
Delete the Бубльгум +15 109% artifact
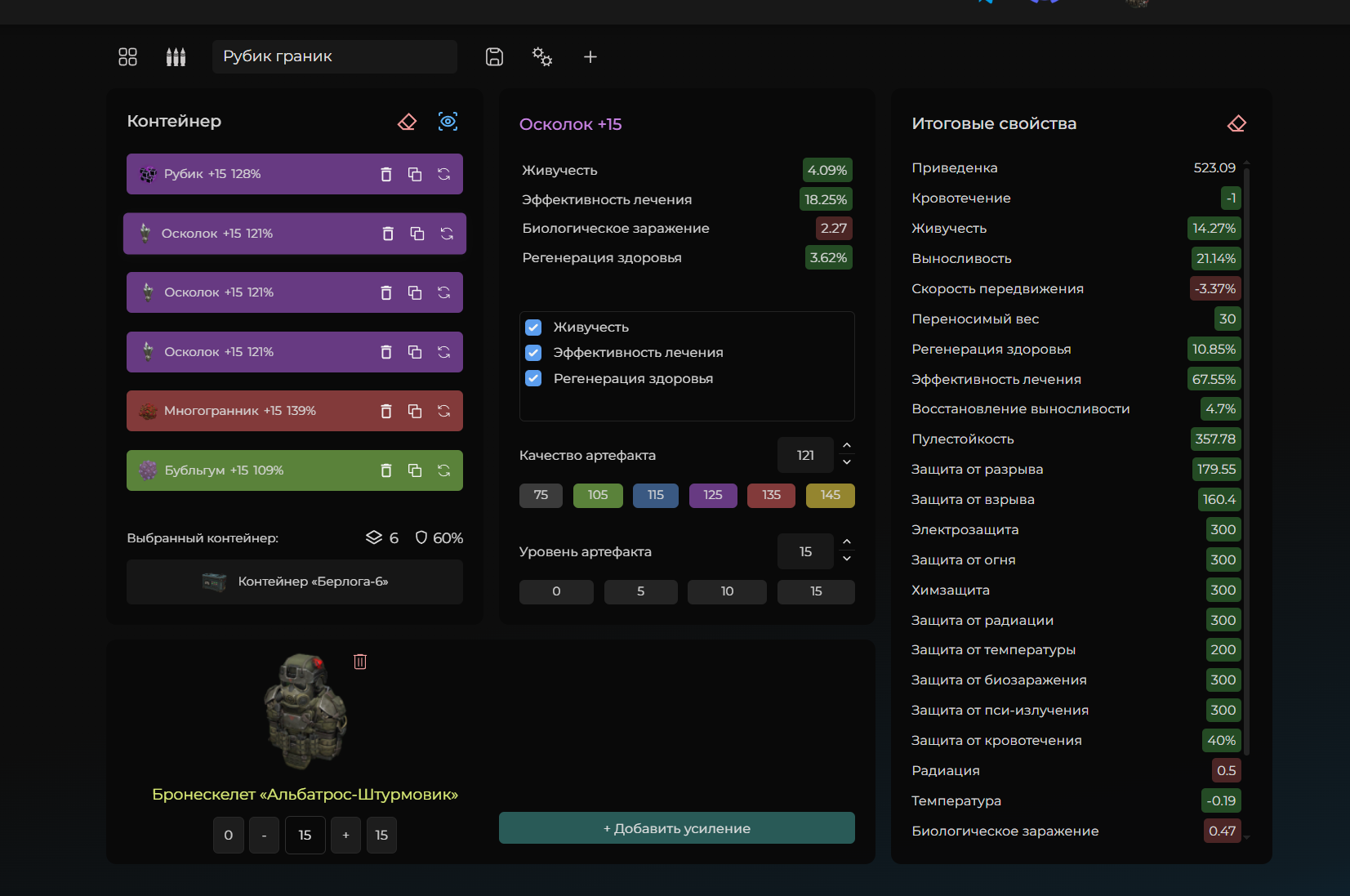pos(386,470)
